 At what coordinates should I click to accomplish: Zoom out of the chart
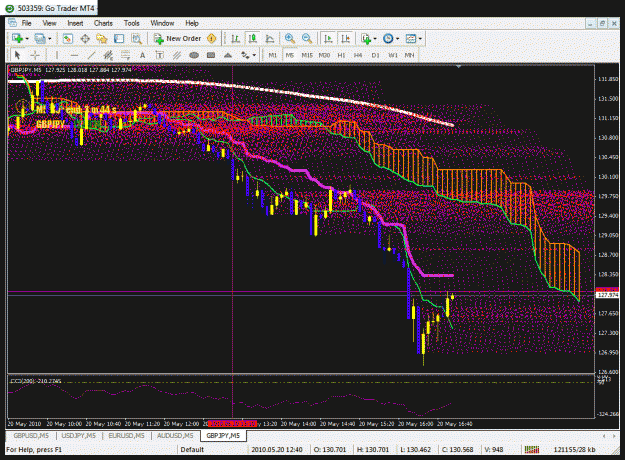pos(307,39)
